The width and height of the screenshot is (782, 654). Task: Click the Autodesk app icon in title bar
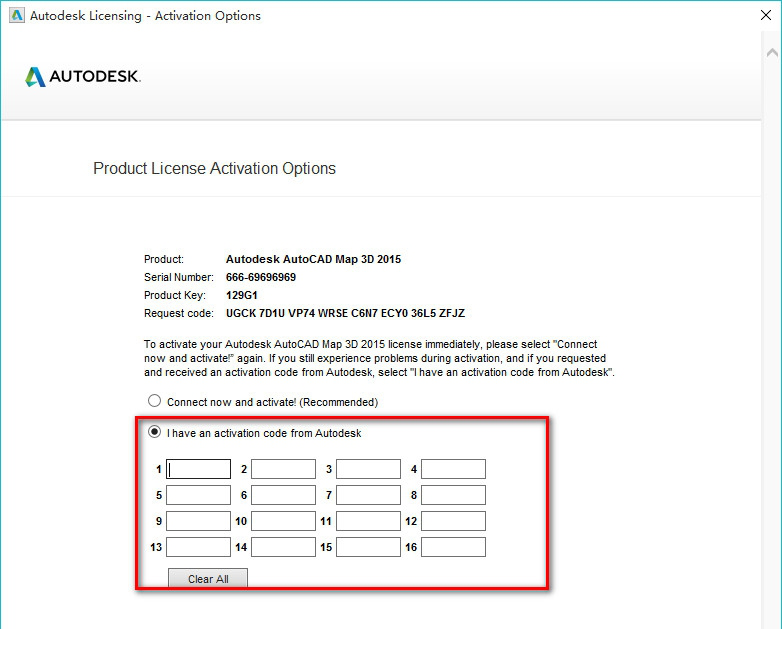(x=16, y=15)
